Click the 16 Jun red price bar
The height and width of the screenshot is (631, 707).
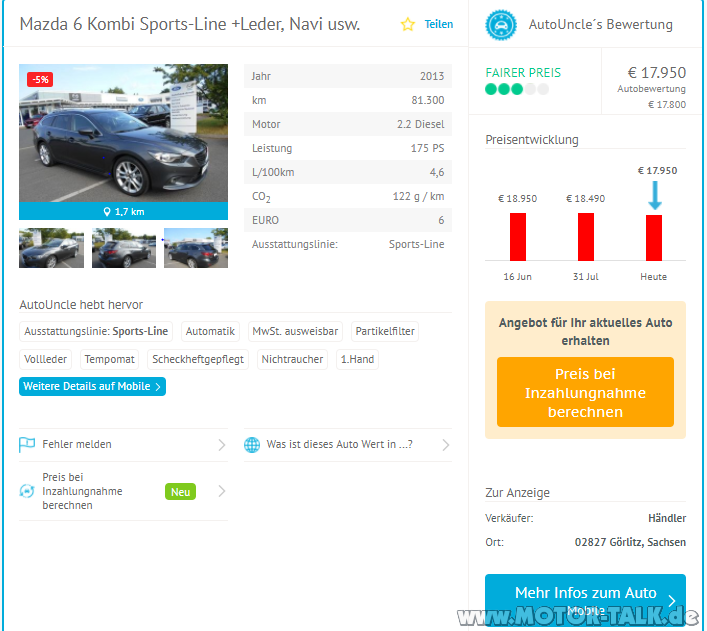click(x=518, y=237)
